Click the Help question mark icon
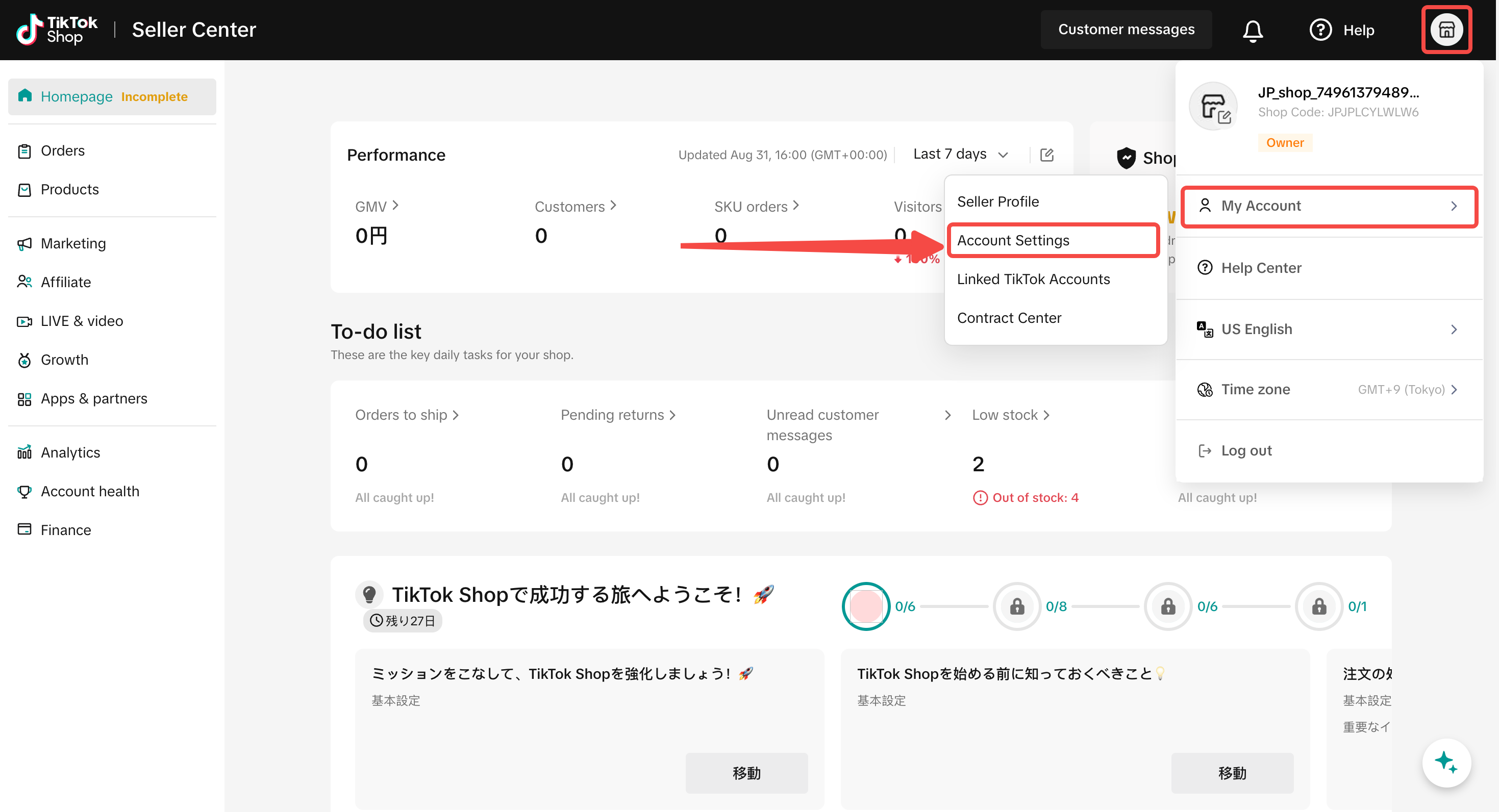 (1320, 30)
